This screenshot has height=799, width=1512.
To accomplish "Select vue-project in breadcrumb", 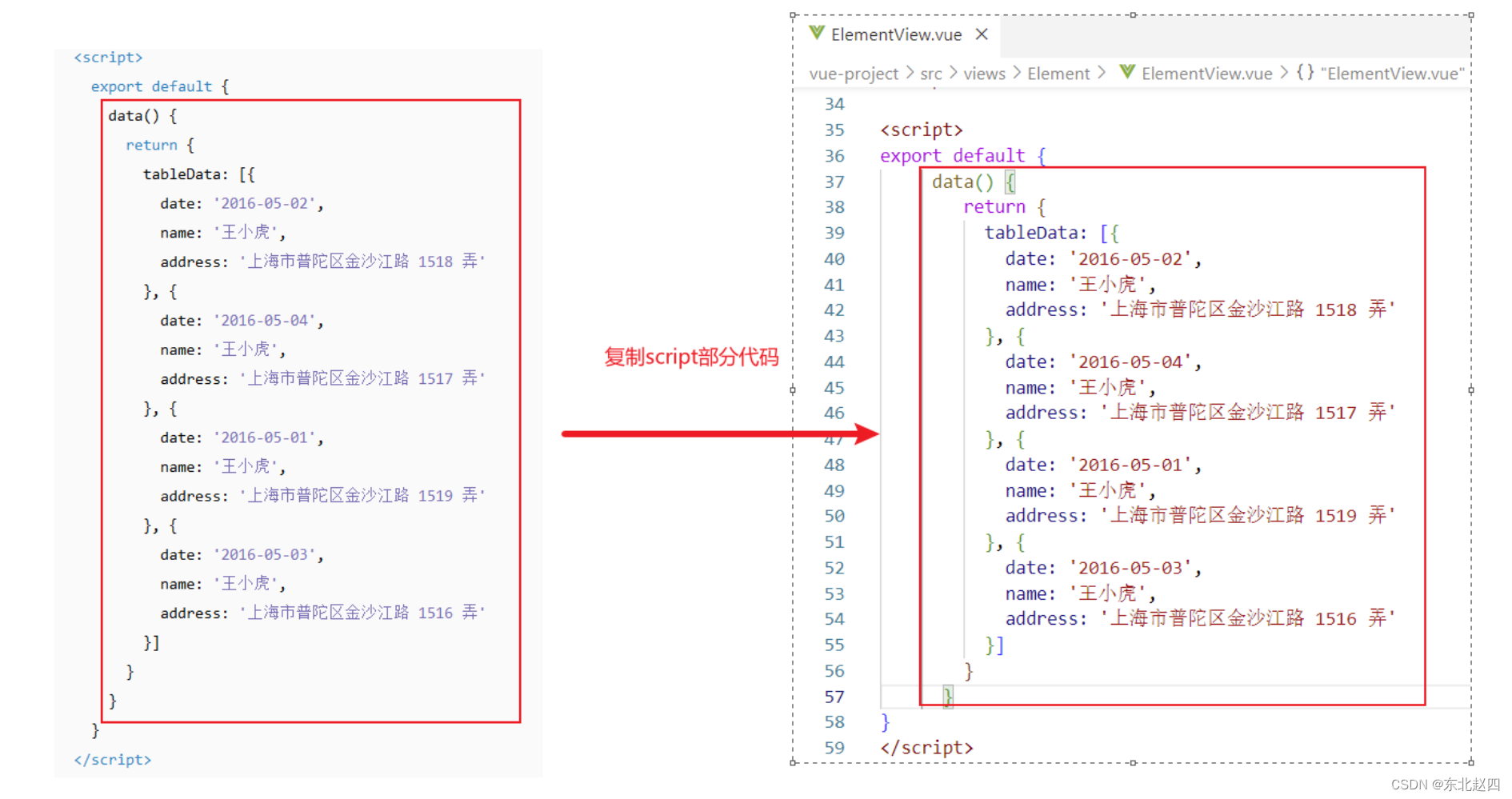I will point(854,74).
